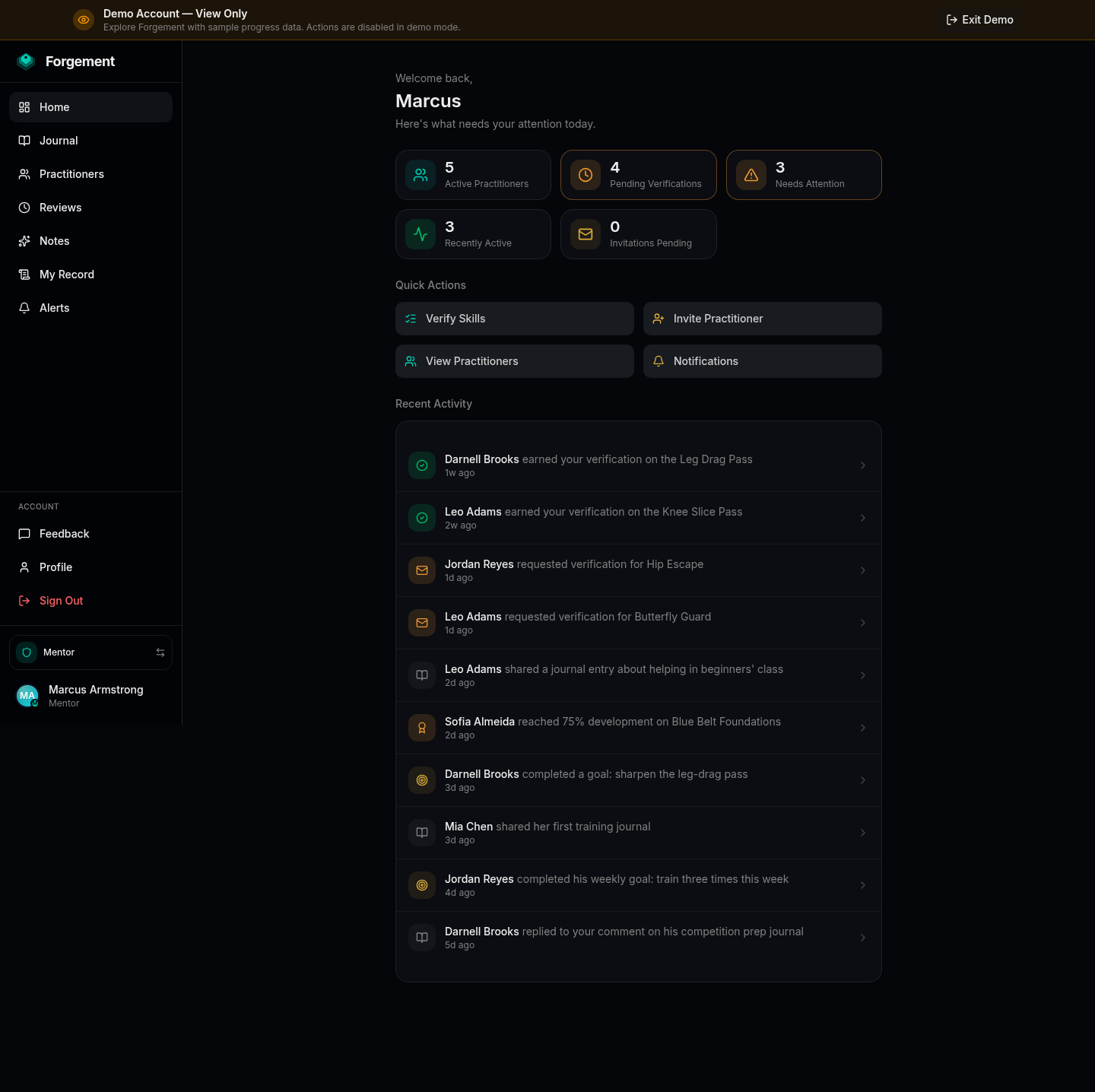
Task: Click the shield icon next to Mentor role
Action: (27, 652)
